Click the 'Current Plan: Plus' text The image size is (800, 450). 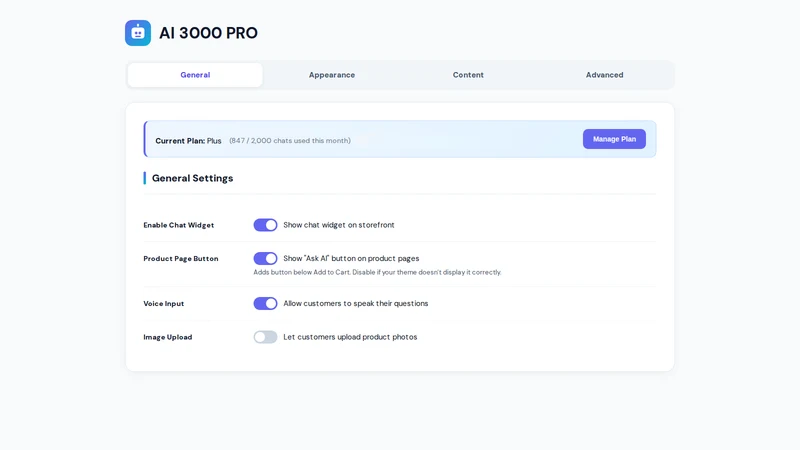coord(188,141)
